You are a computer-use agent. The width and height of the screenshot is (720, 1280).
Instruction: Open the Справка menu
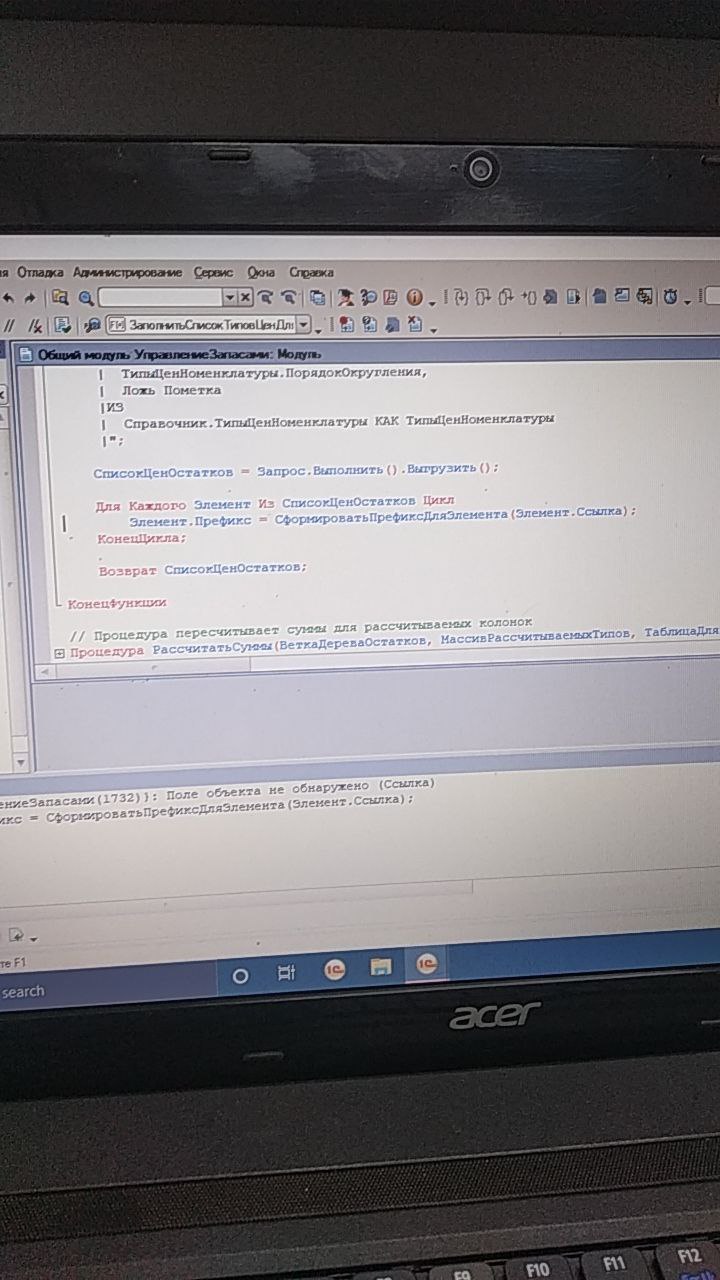click(x=311, y=272)
